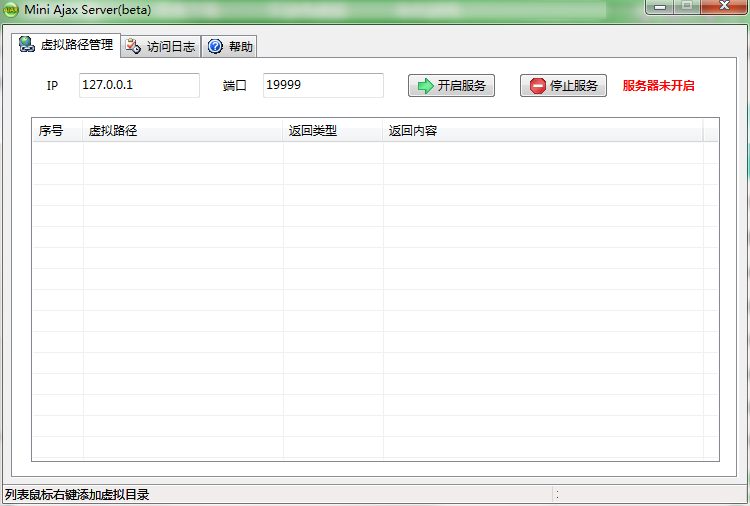
Task: Click the Mini Ajax Server title bar icon
Action: click(x=11, y=10)
